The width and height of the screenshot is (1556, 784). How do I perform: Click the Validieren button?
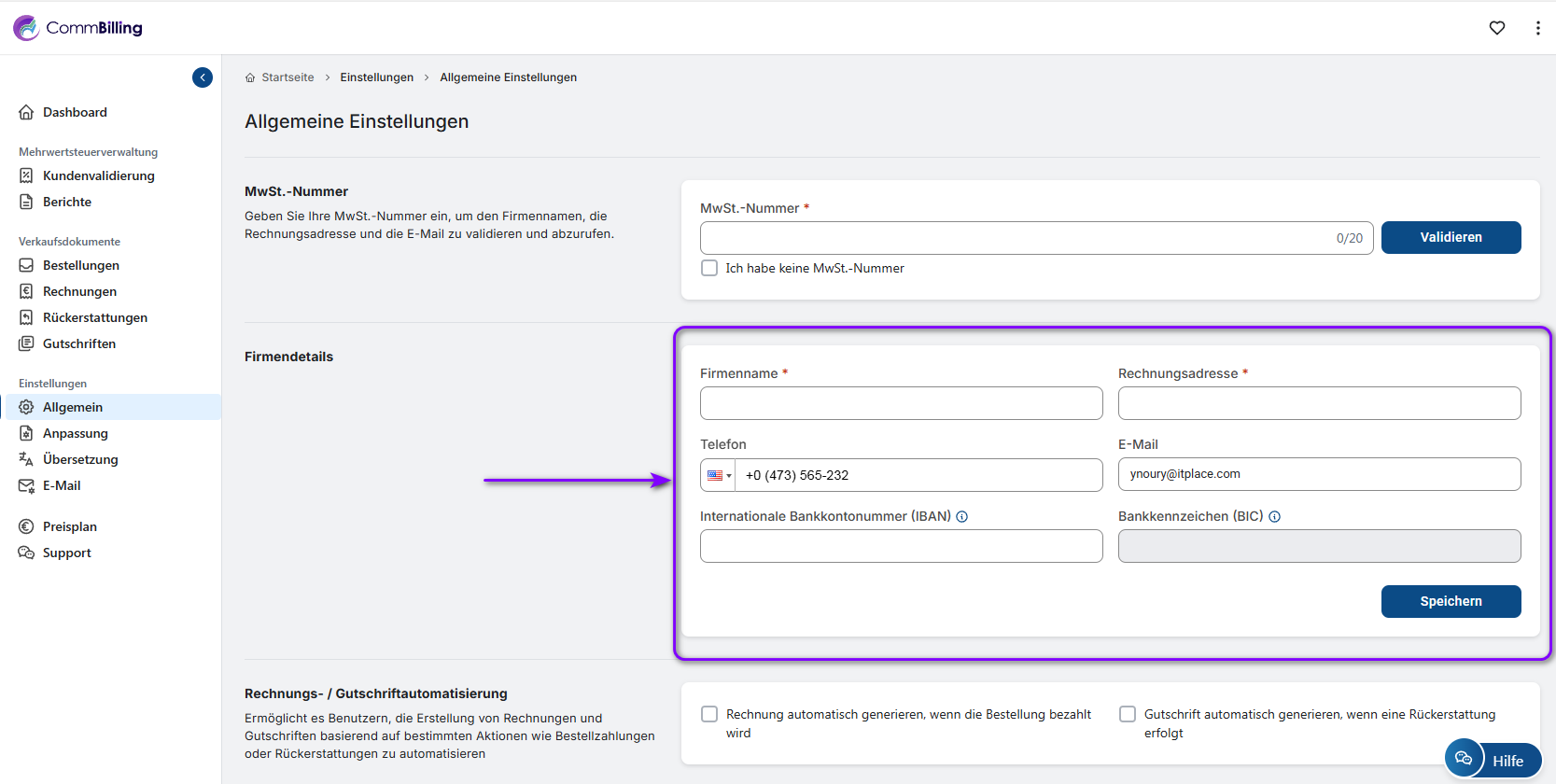coord(1451,237)
